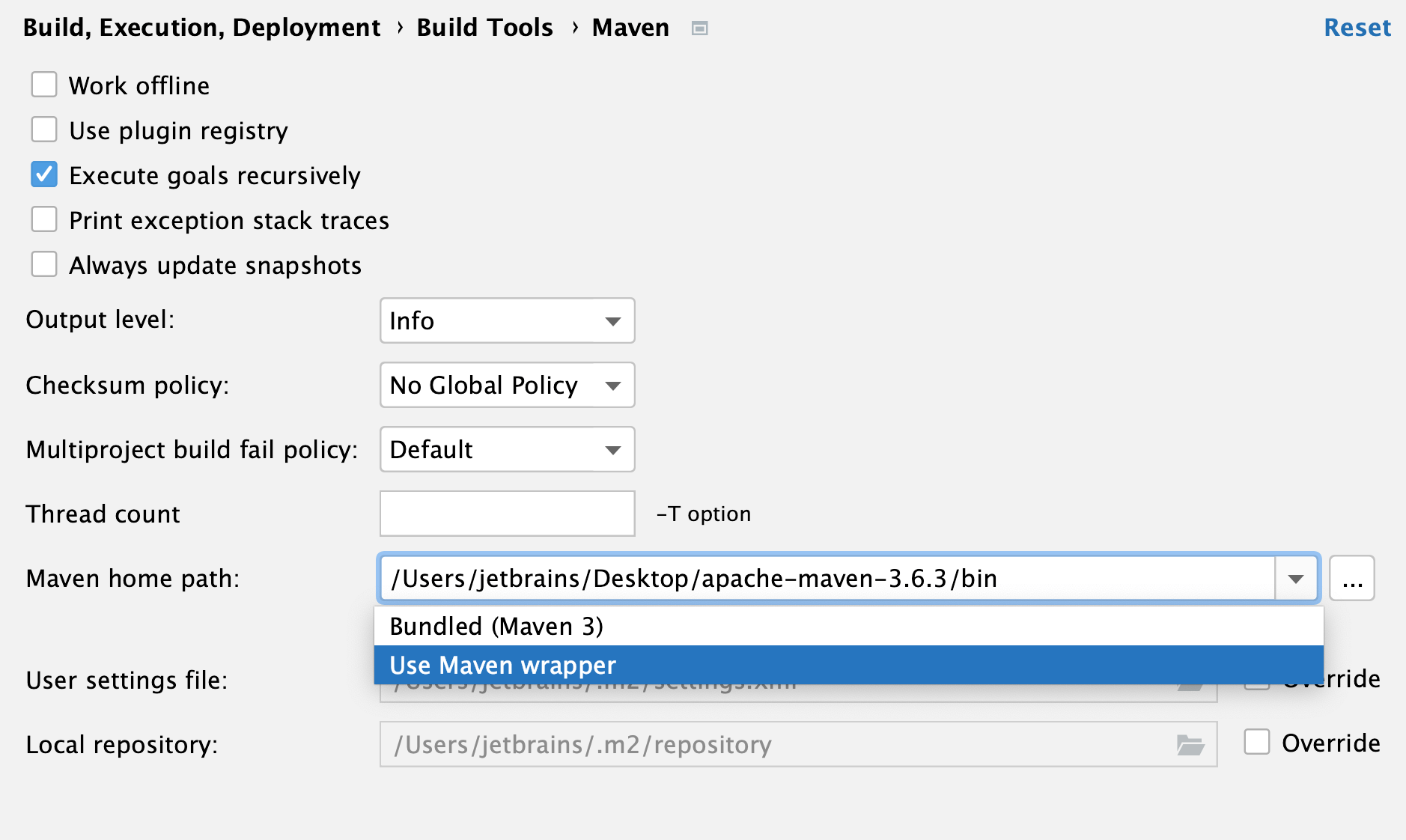Expand the Maven home path dropdown arrow
Viewport: 1406px width, 840px height.
[1294, 578]
